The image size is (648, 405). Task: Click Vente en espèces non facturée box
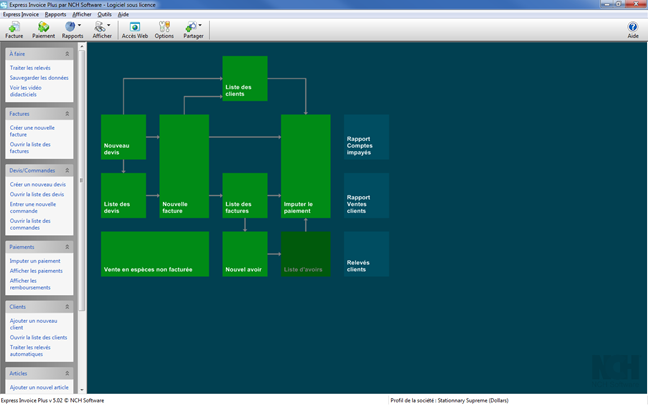[155, 254]
